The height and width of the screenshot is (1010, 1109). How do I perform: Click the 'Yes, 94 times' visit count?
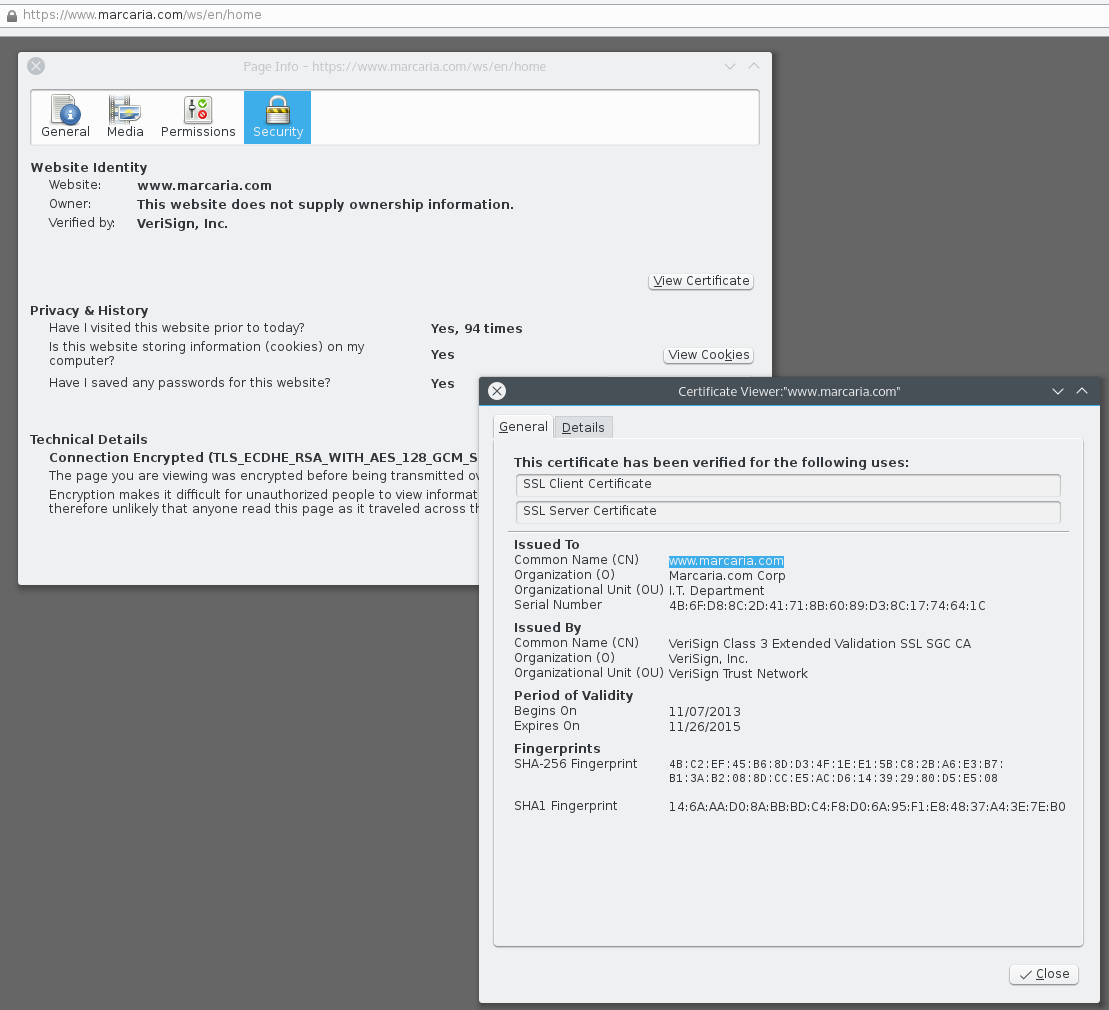[x=477, y=328]
